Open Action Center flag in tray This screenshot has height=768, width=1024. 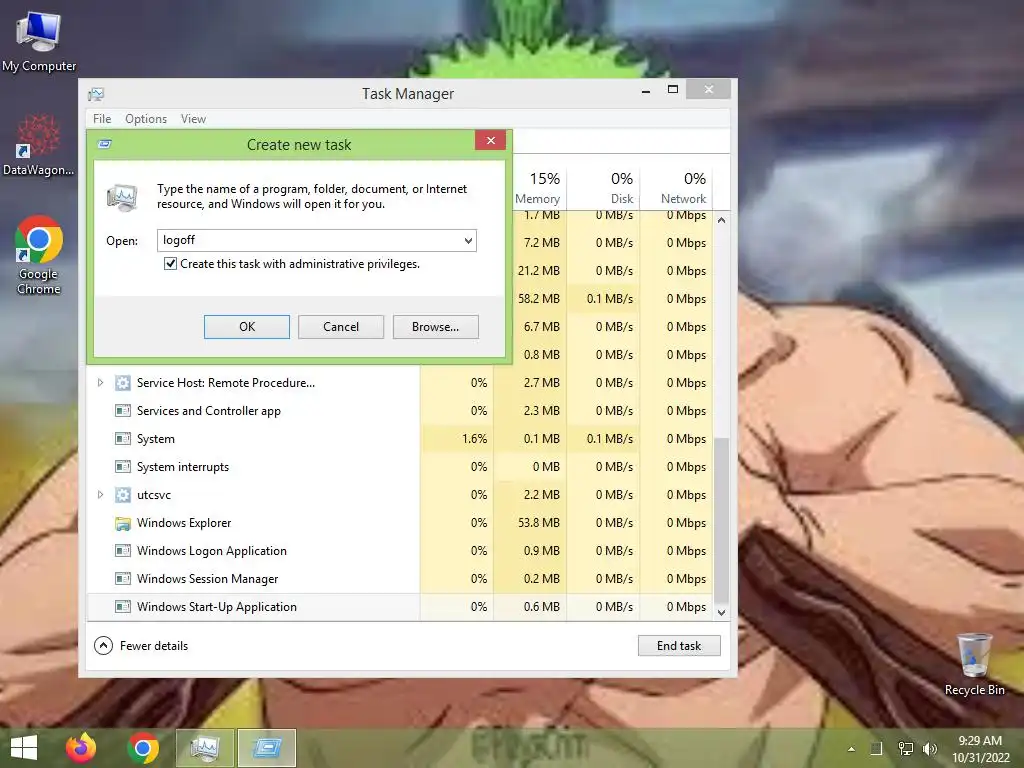click(x=876, y=748)
